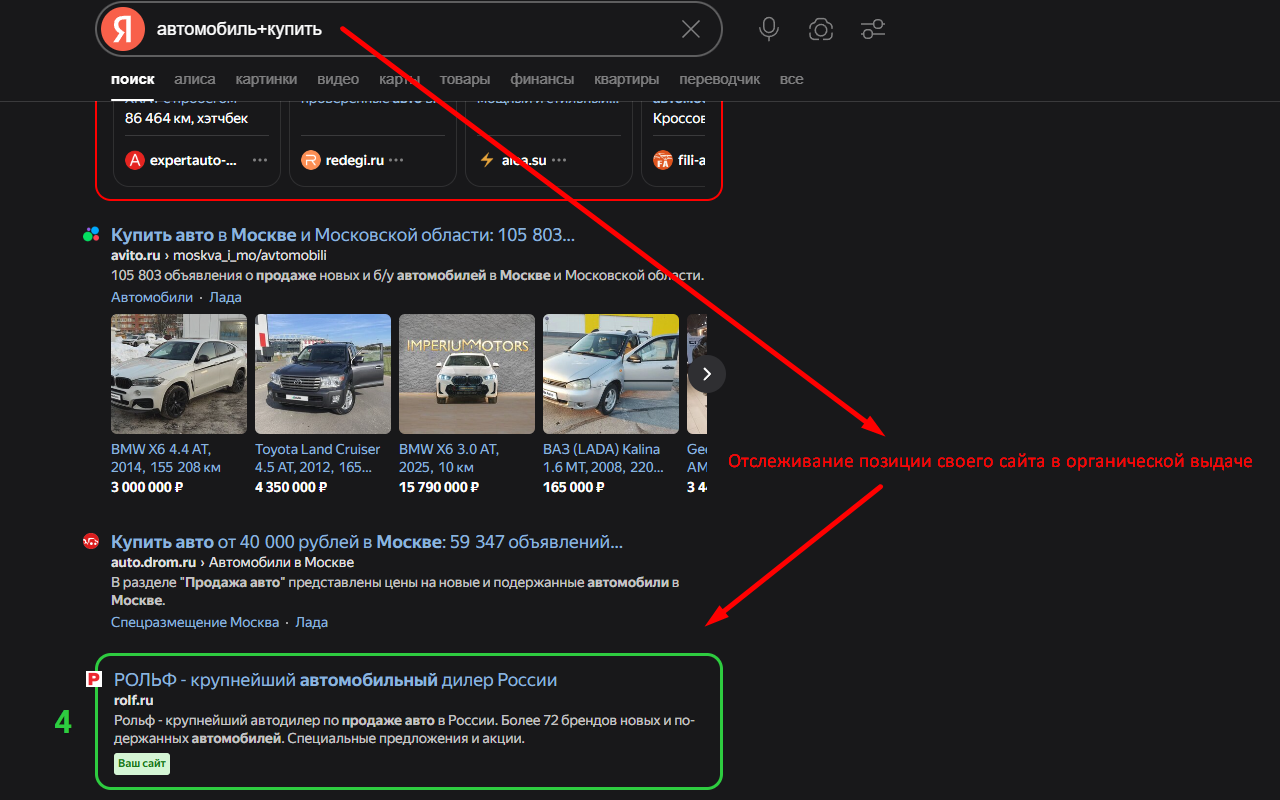
Task: Open the все tab
Action: tap(791, 79)
